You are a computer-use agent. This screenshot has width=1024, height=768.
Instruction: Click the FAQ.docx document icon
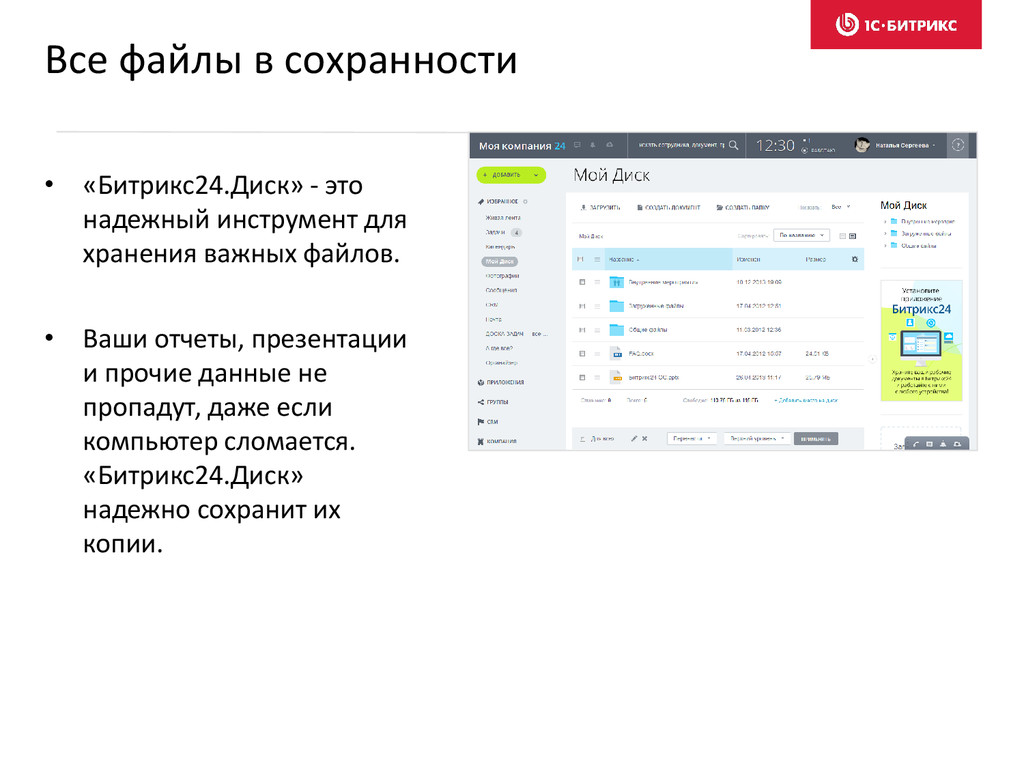616,353
